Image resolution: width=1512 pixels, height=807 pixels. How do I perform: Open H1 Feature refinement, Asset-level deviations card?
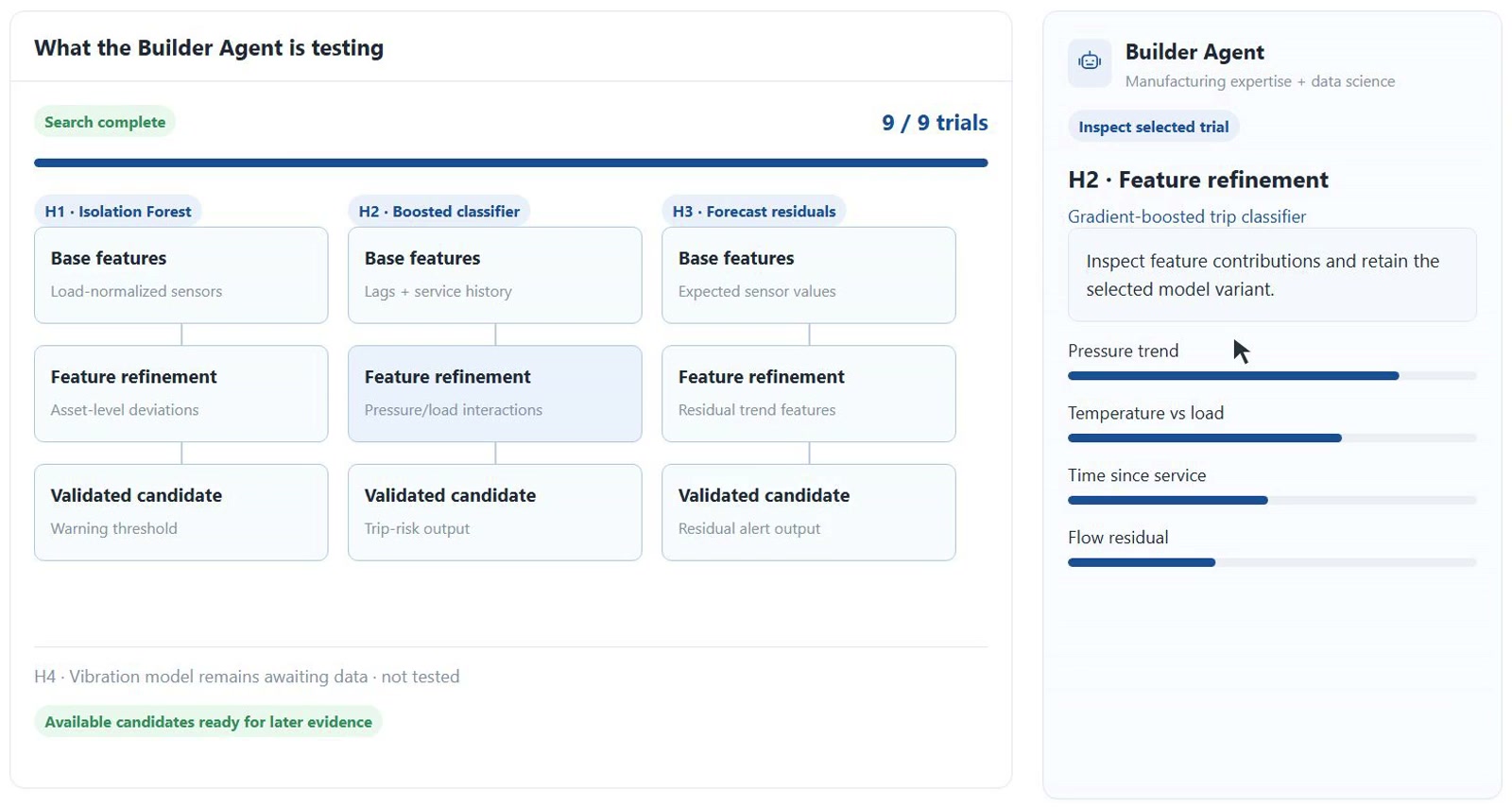[181, 393]
